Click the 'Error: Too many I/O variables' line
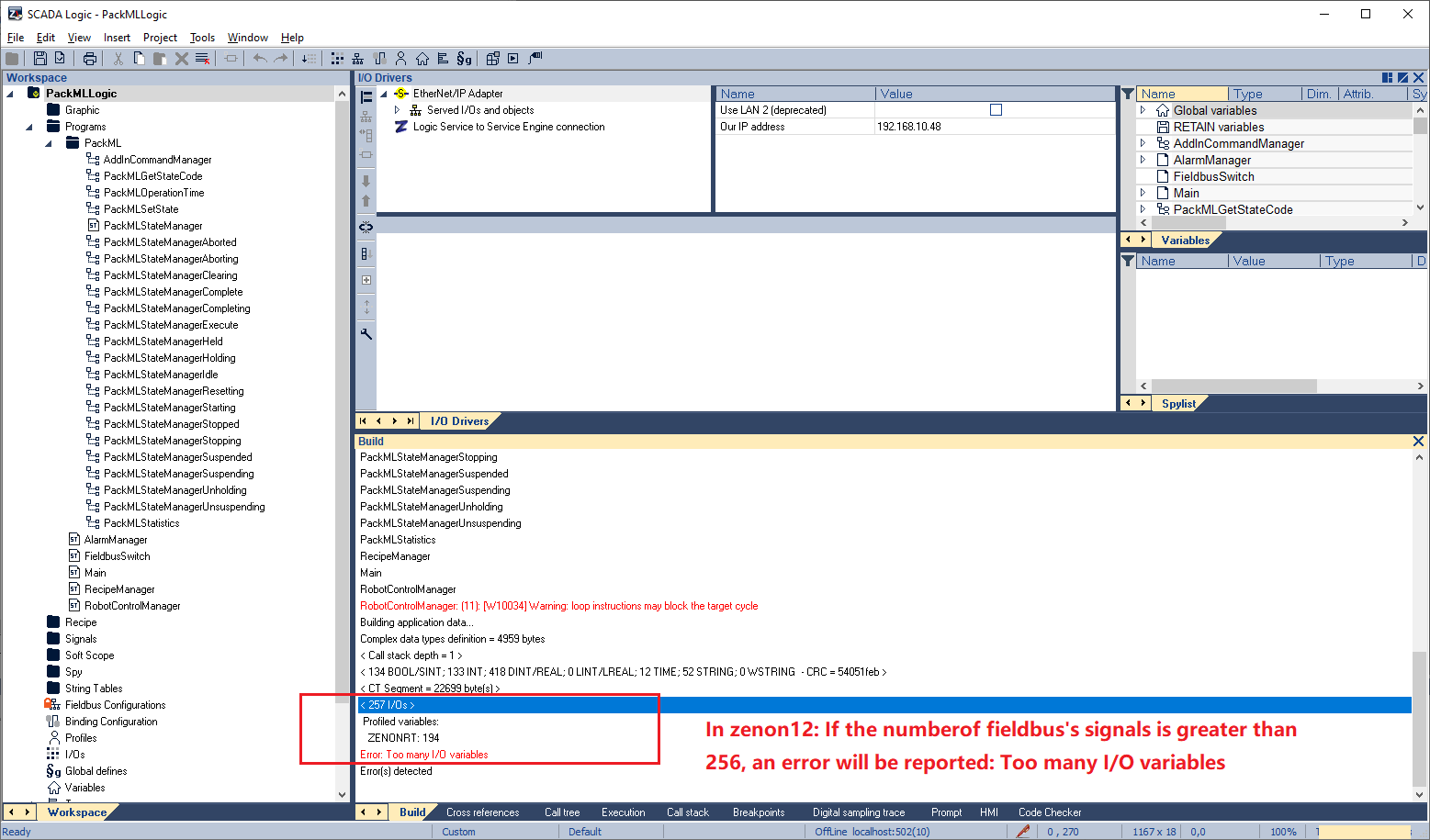 tap(424, 755)
